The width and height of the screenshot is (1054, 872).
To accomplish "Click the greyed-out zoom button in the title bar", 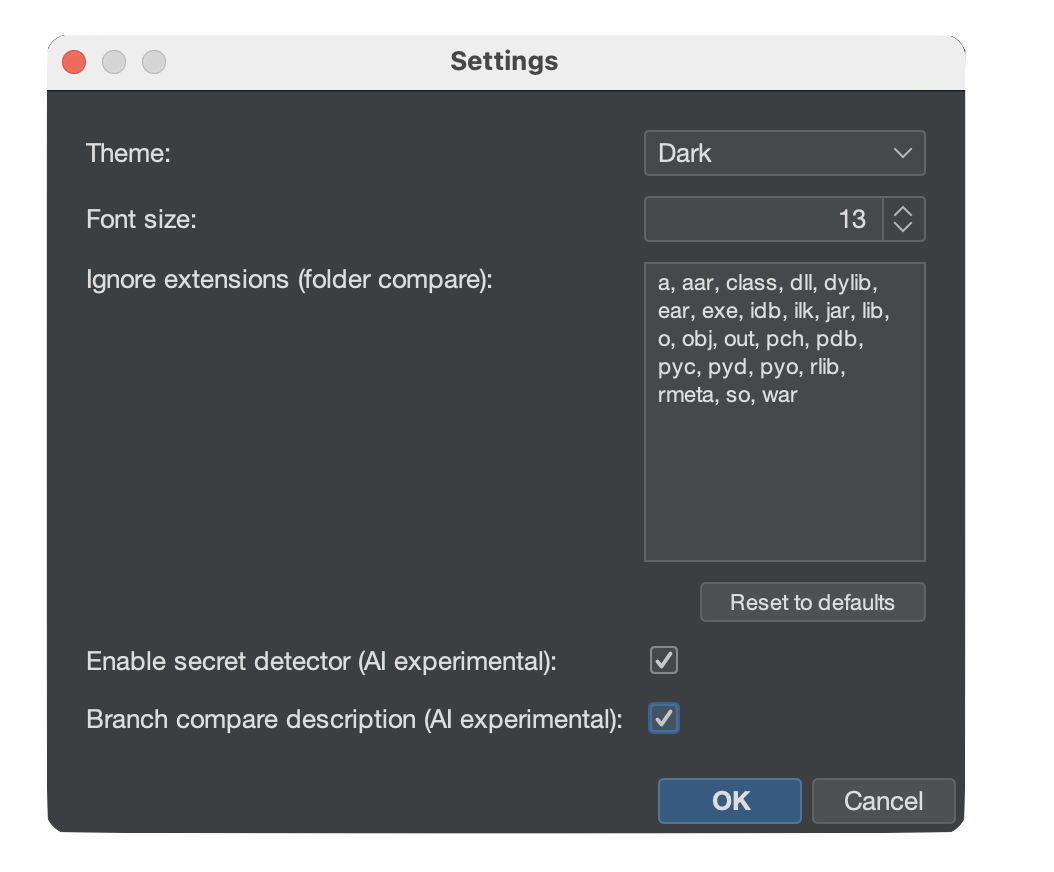I will (154, 62).
